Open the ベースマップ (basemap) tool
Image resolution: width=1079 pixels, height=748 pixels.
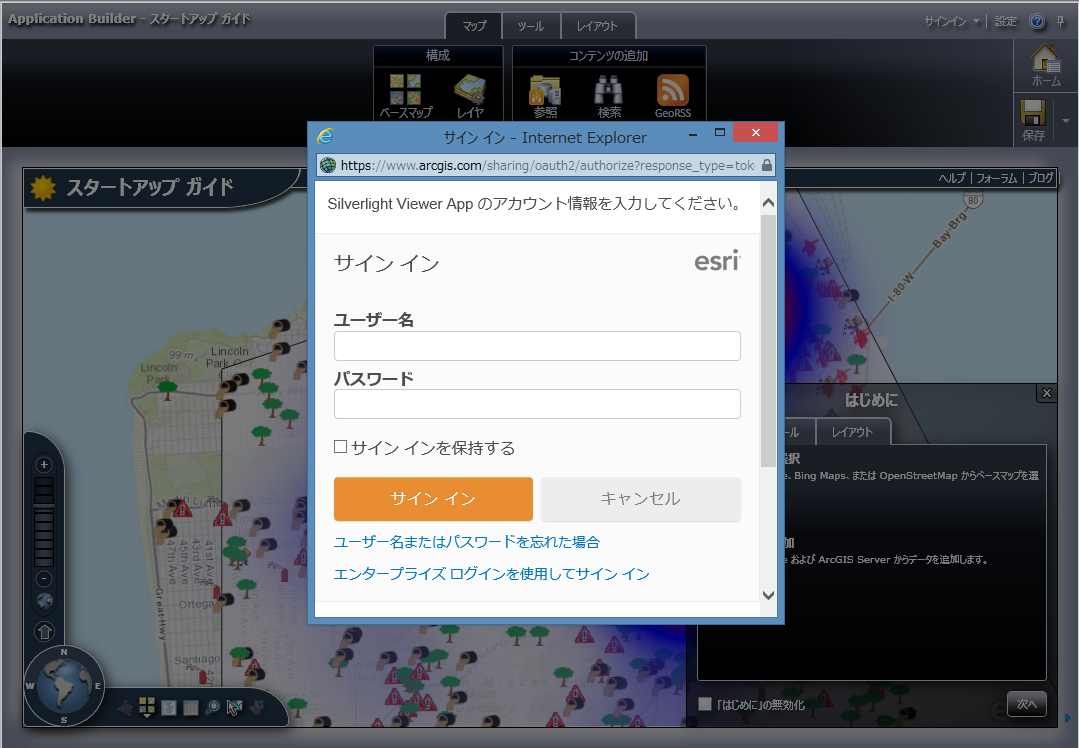pos(405,95)
